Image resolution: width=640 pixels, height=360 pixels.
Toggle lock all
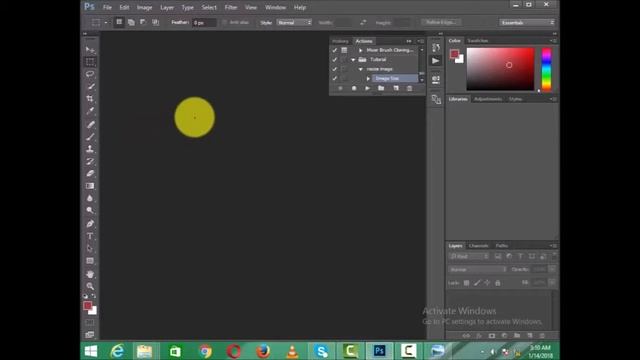(498, 282)
